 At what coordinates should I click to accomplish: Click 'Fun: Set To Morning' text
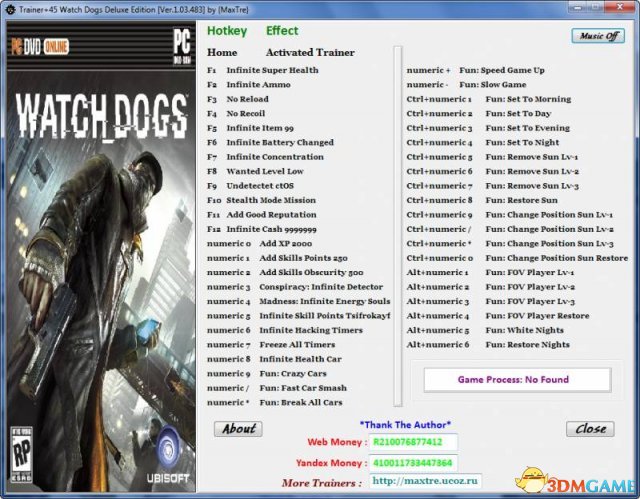tap(528, 99)
